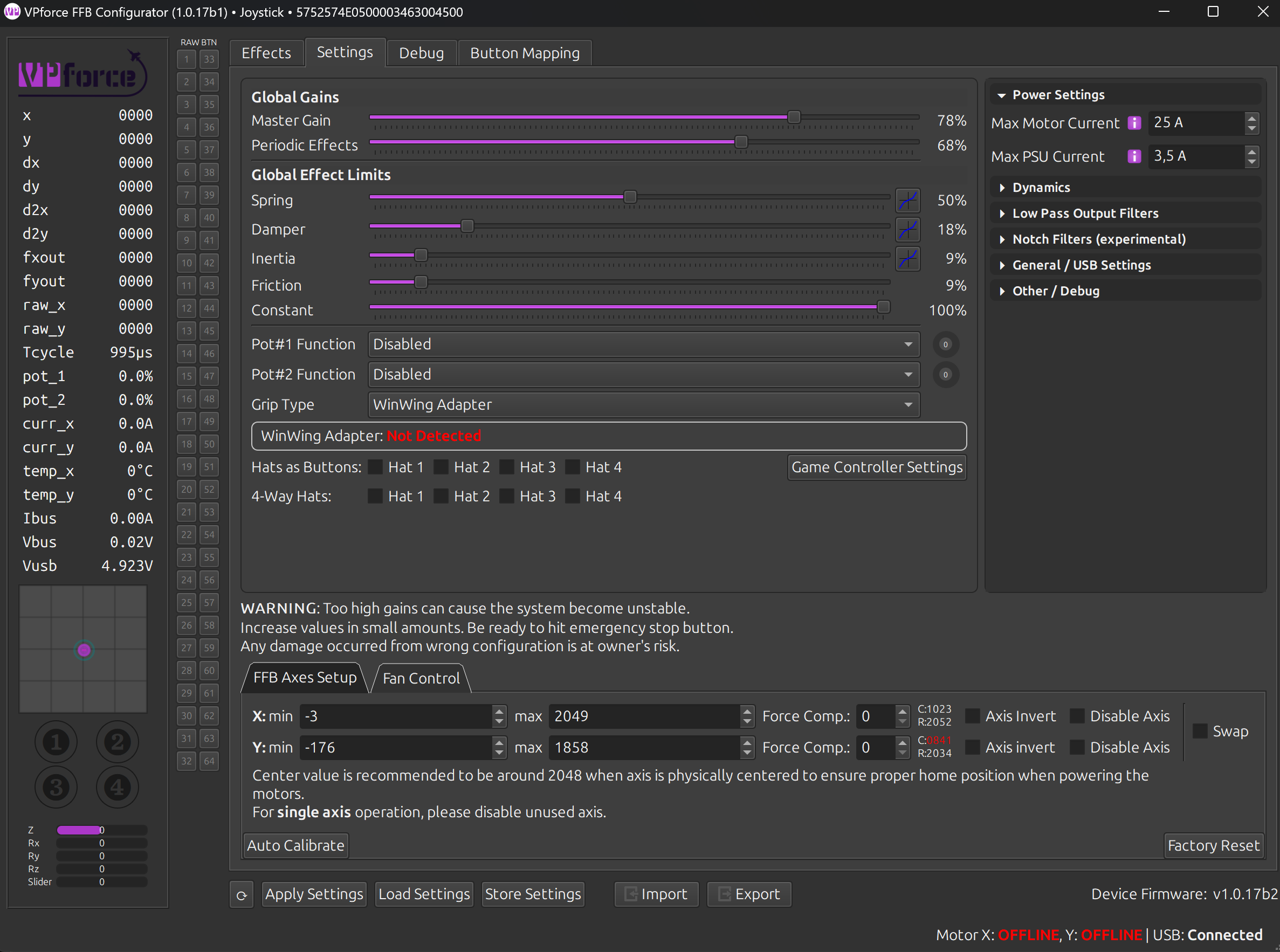Expand the Dynamics section
Viewport: 1280px width, 952px height.
click(x=1041, y=187)
